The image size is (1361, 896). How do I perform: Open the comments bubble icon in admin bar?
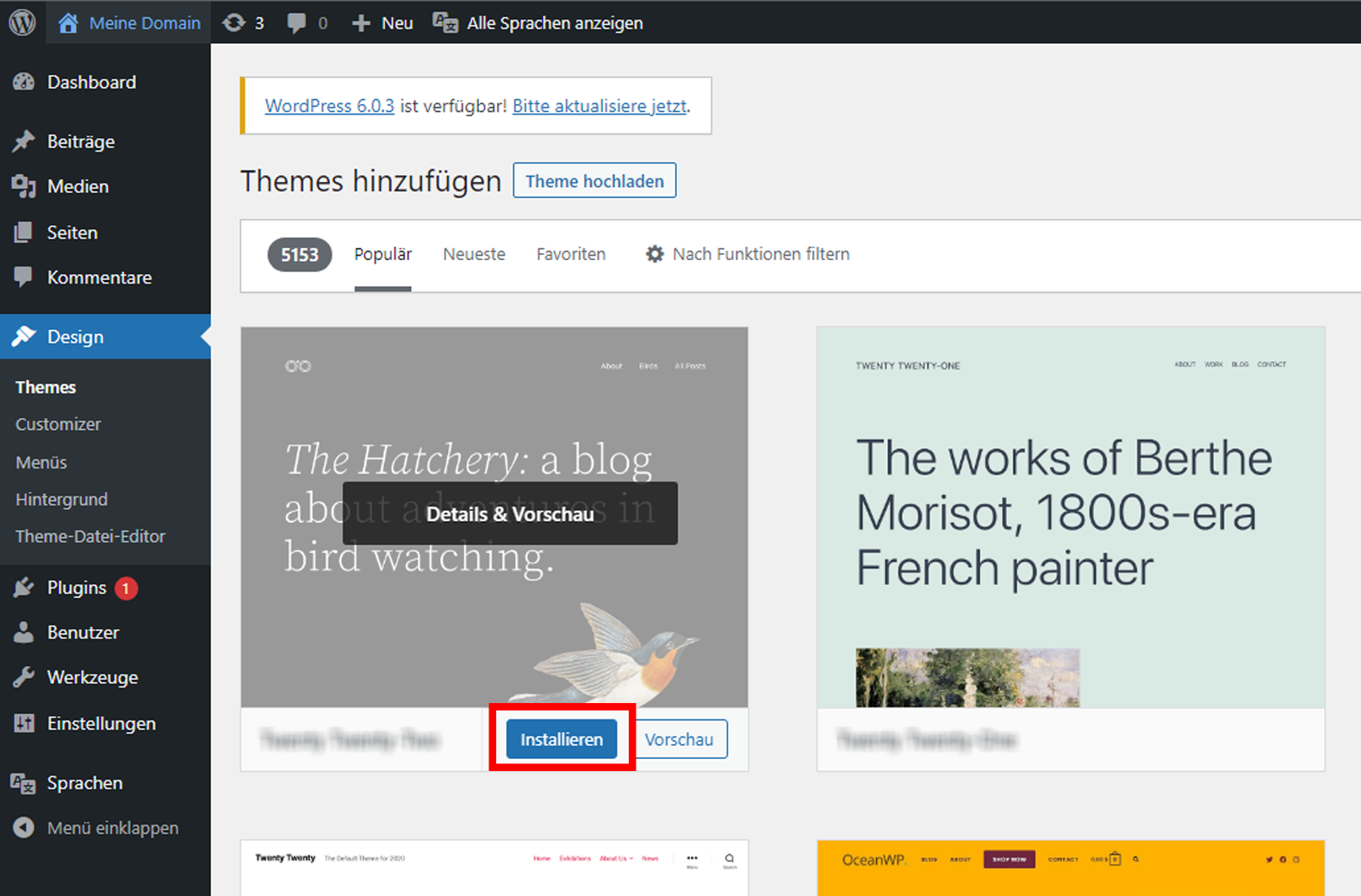coord(296,23)
